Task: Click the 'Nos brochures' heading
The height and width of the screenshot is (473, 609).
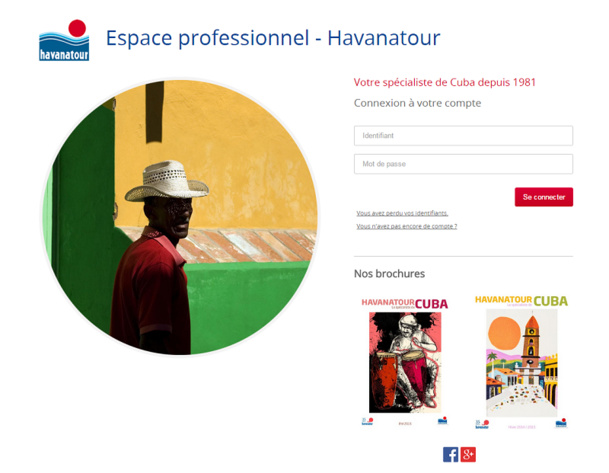Action: pyautogui.click(x=389, y=273)
